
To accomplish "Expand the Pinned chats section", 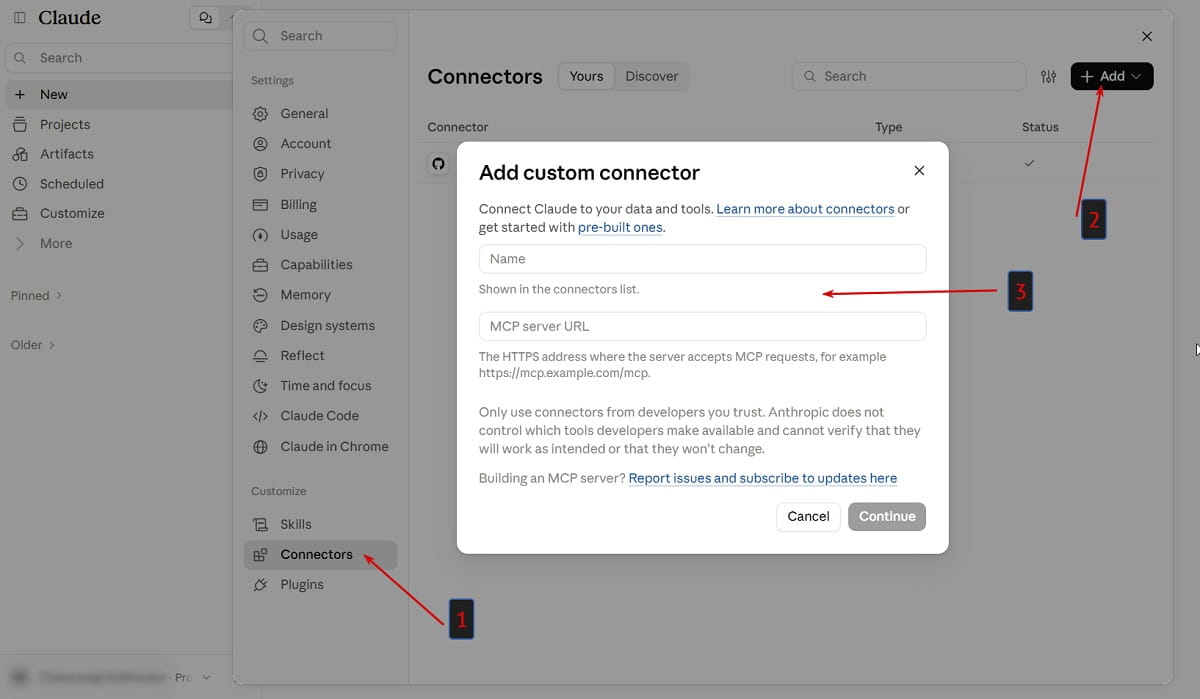I will point(37,295).
